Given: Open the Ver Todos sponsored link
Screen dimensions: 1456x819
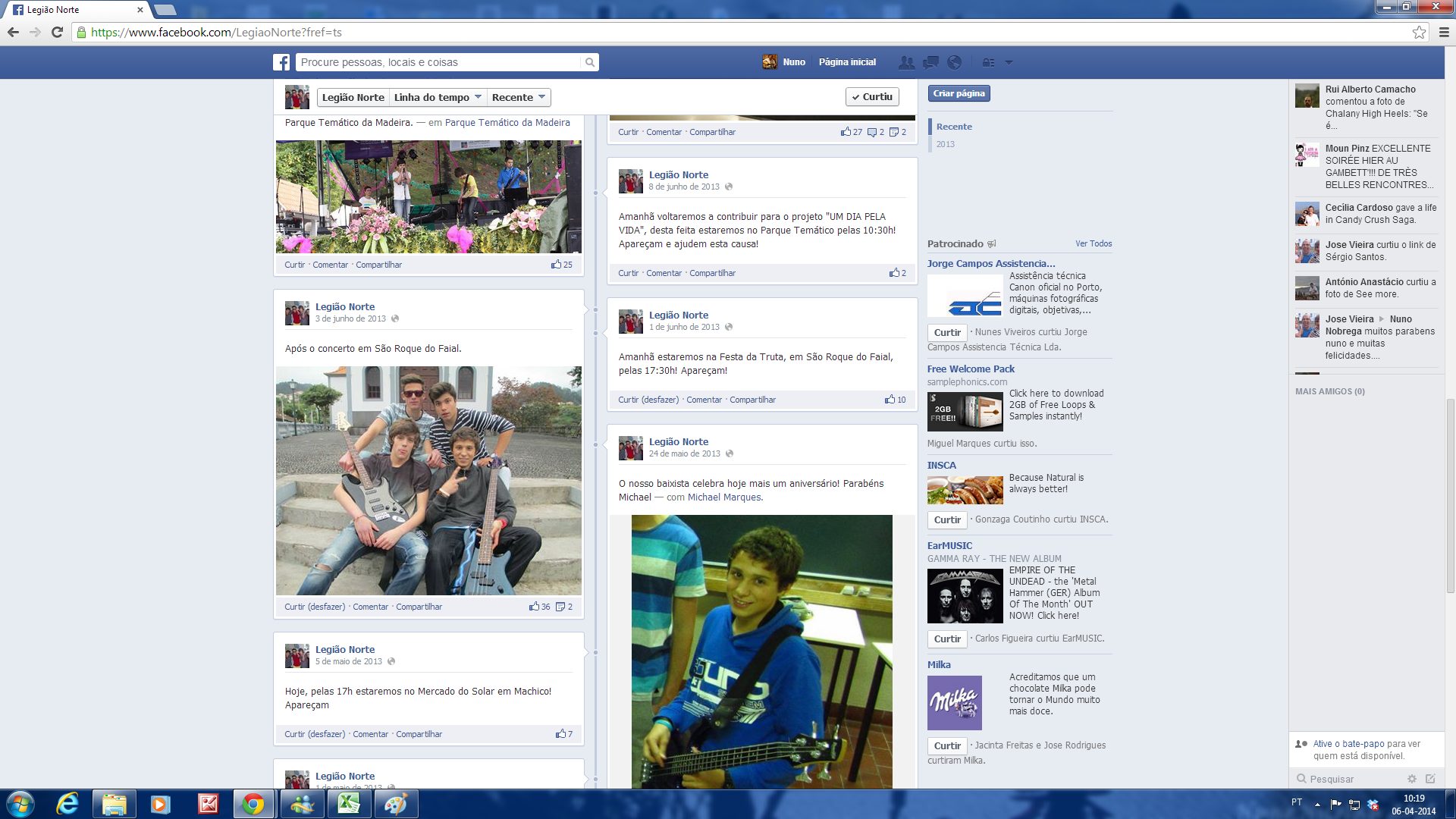Looking at the screenshot, I should [x=1094, y=243].
